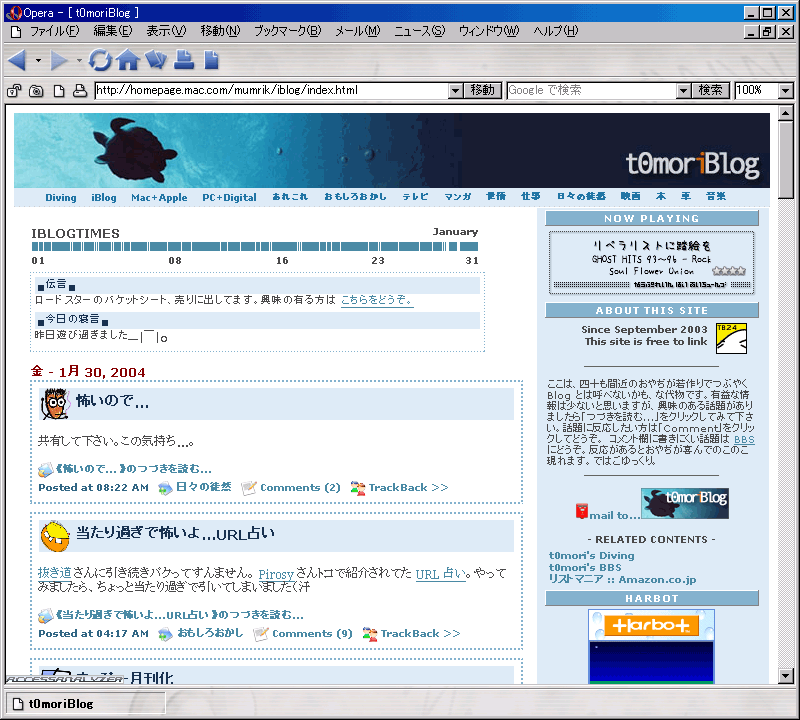Open the リストマニア :: Amazon.co.jp link
Screen dimensions: 800x720
click(622, 580)
